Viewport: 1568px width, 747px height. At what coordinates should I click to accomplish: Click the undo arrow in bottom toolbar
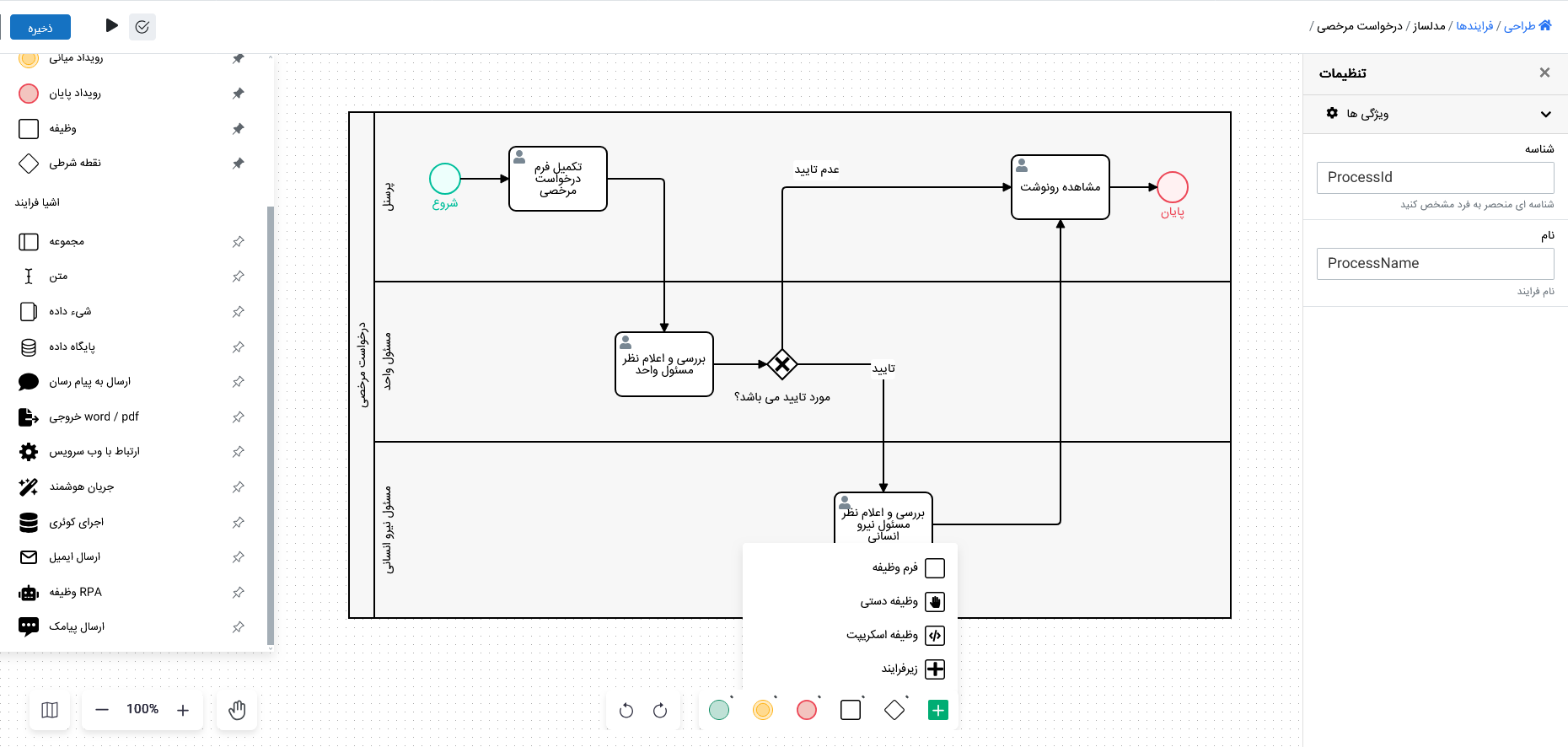pyautogui.click(x=626, y=711)
